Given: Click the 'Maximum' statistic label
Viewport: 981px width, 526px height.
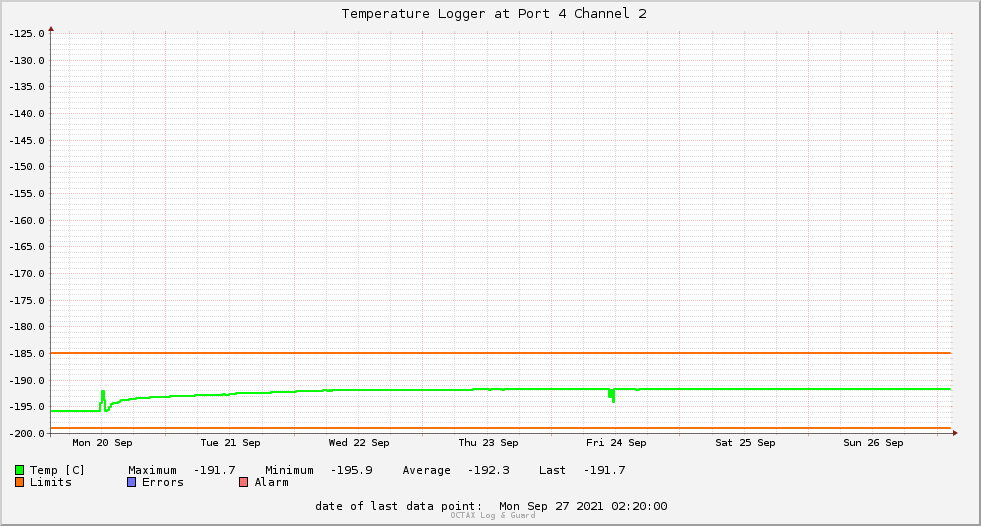Looking at the screenshot, I should click(153, 470).
